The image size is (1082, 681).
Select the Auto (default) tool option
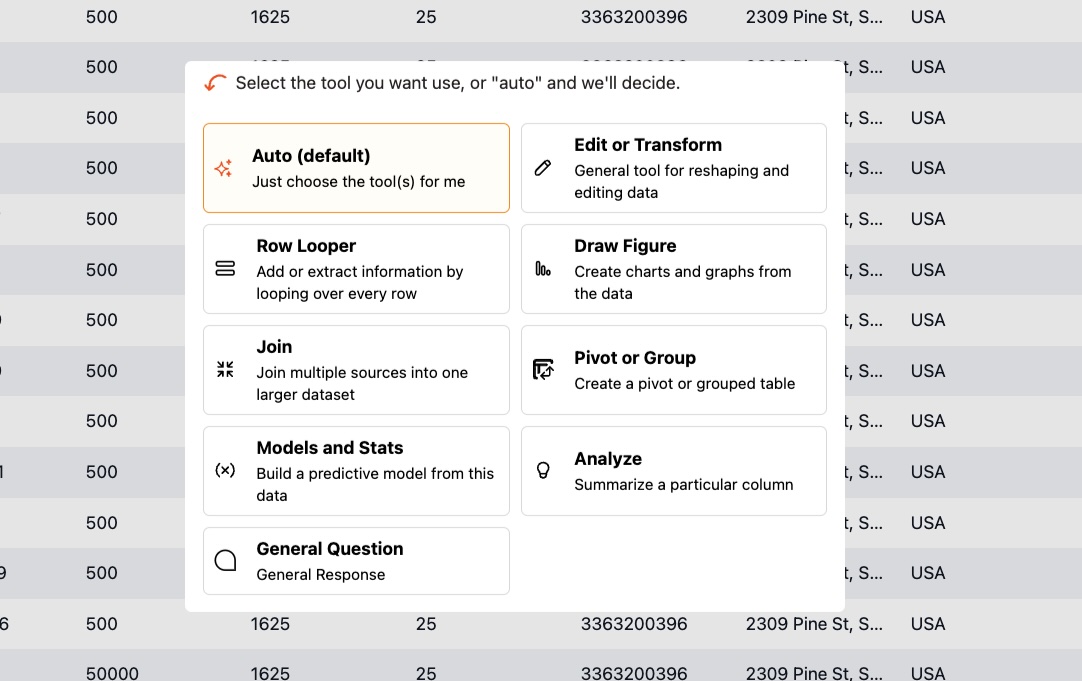356,168
